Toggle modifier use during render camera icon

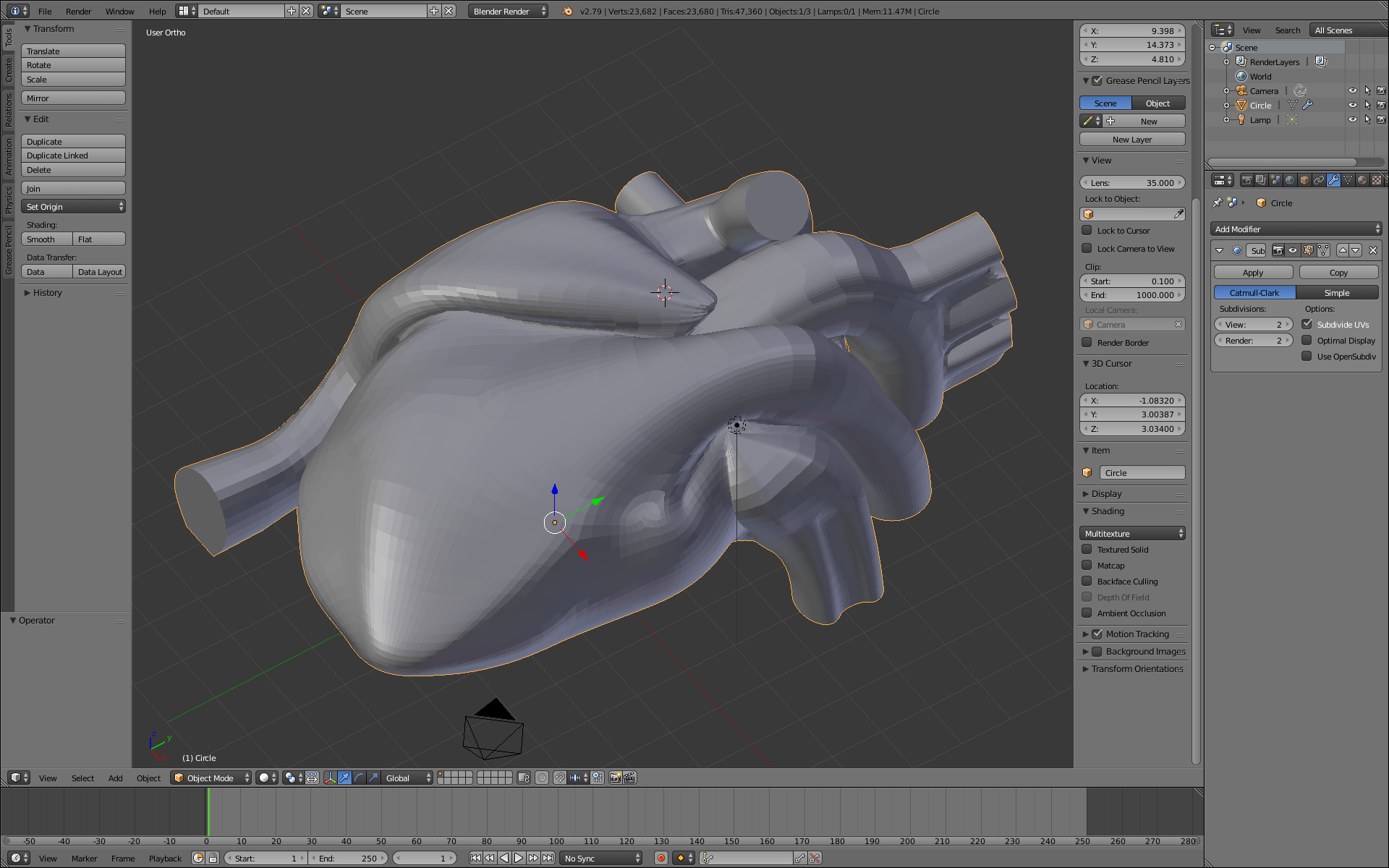point(1278,250)
